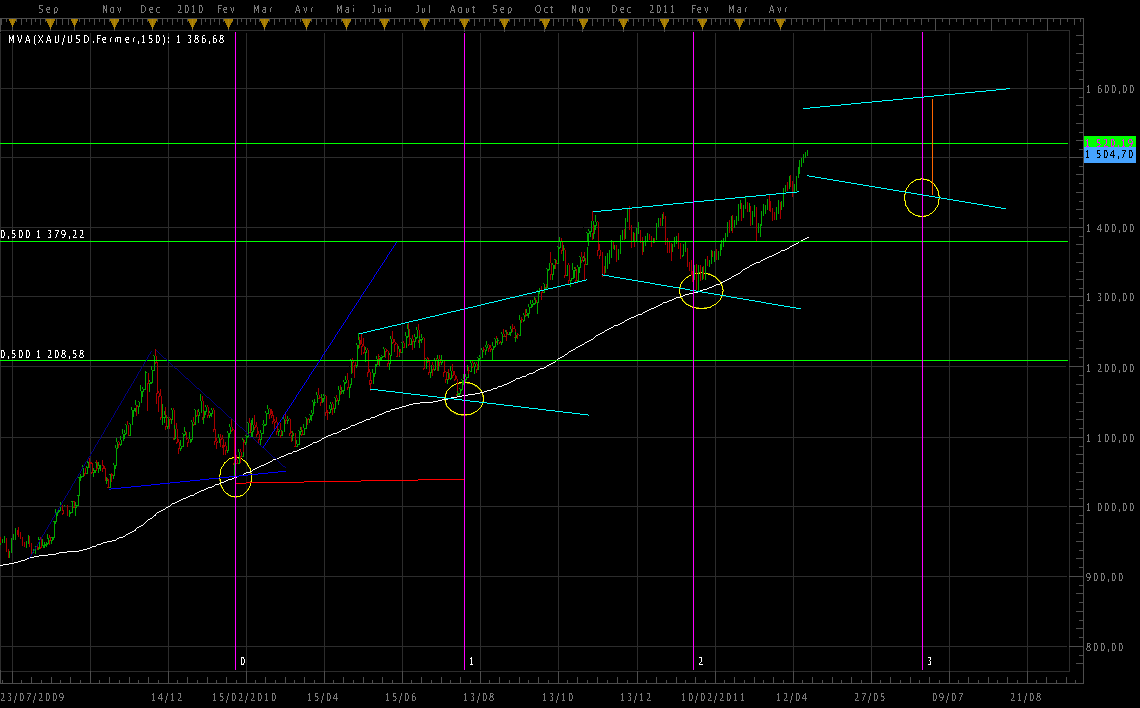The width and height of the screenshot is (1140, 708).
Task: Select the yellow circle at the February 2011 low
Action: [701, 290]
